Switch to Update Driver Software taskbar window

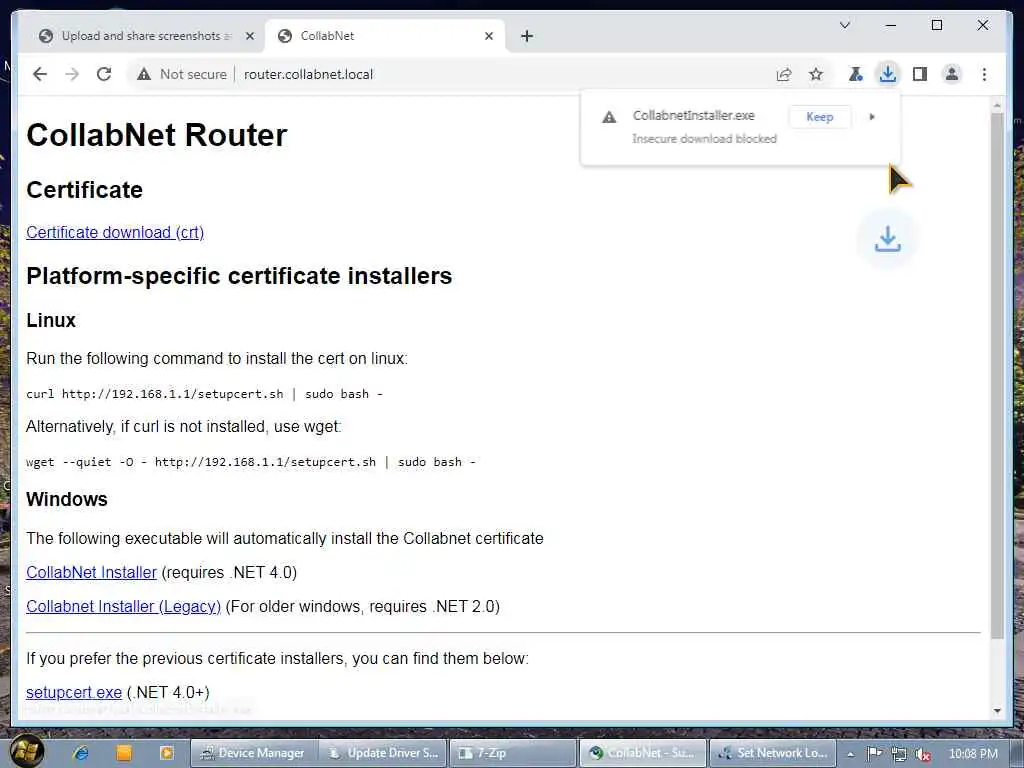tap(383, 753)
